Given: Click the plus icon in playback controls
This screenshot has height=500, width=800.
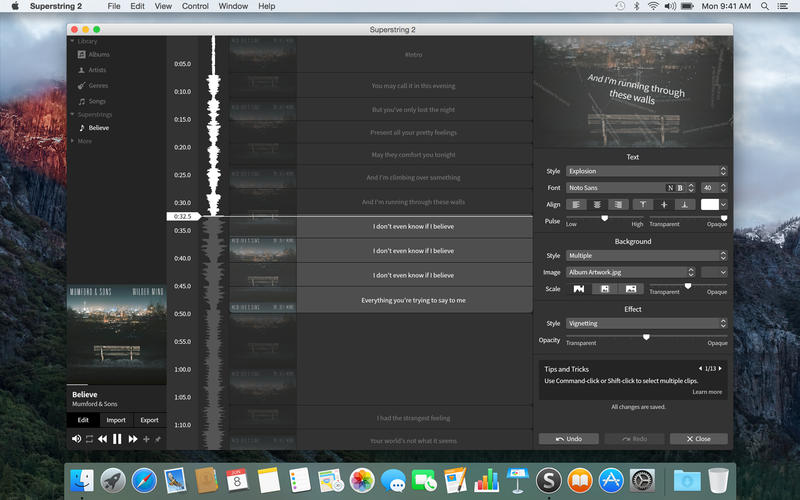Looking at the screenshot, I should coord(146,439).
